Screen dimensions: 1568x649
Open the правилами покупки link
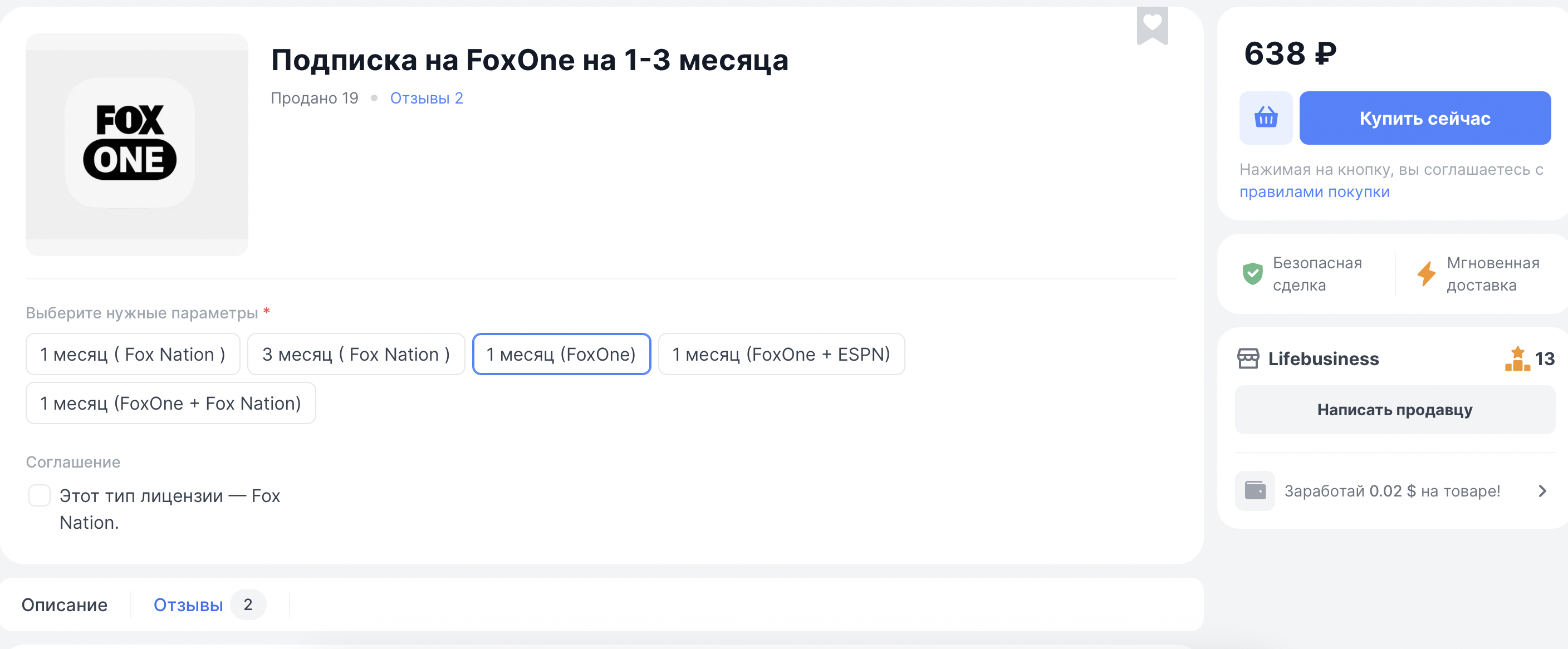click(x=1314, y=191)
